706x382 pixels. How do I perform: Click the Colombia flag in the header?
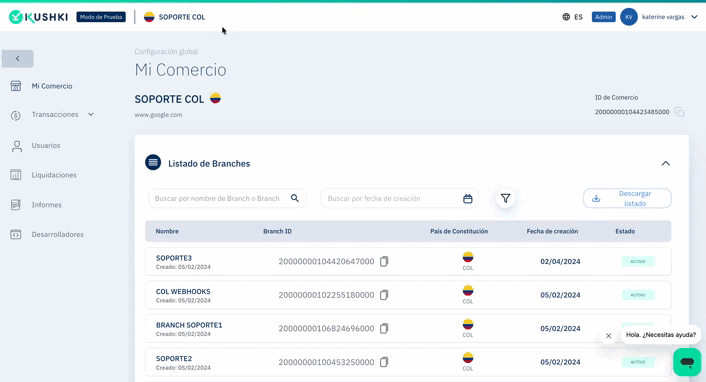click(x=149, y=17)
